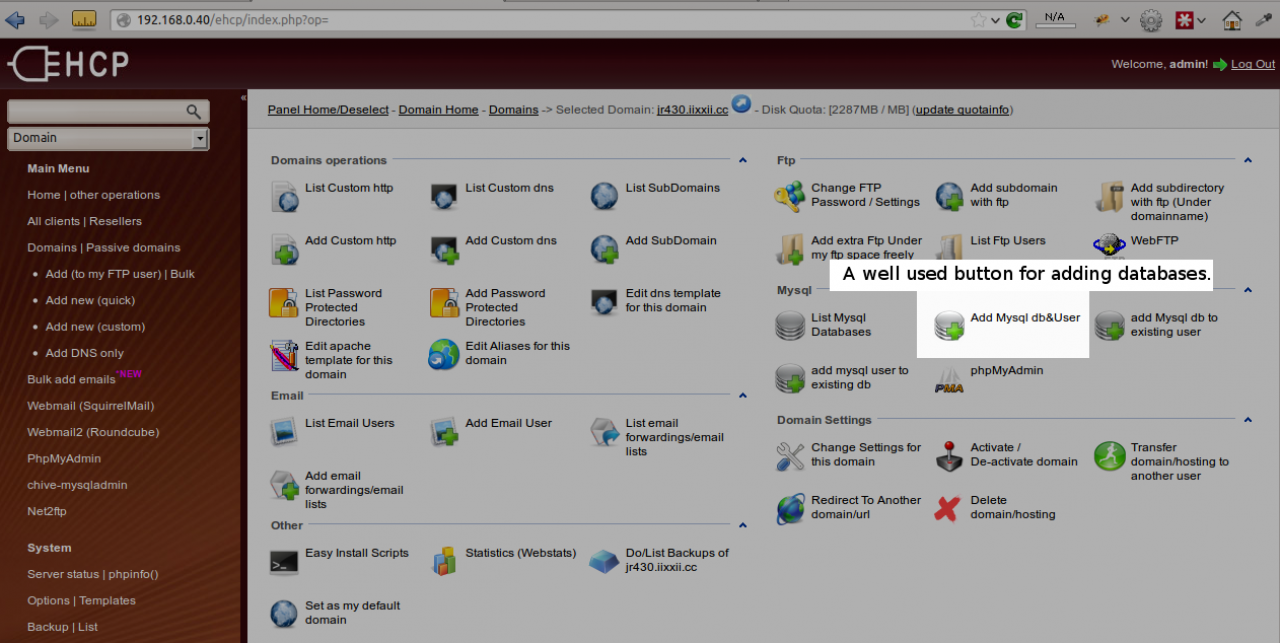Image resolution: width=1280 pixels, height=643 pixels.
Task: Open phpMyAdmin PMA icon
Action: [x=950, y=379]
